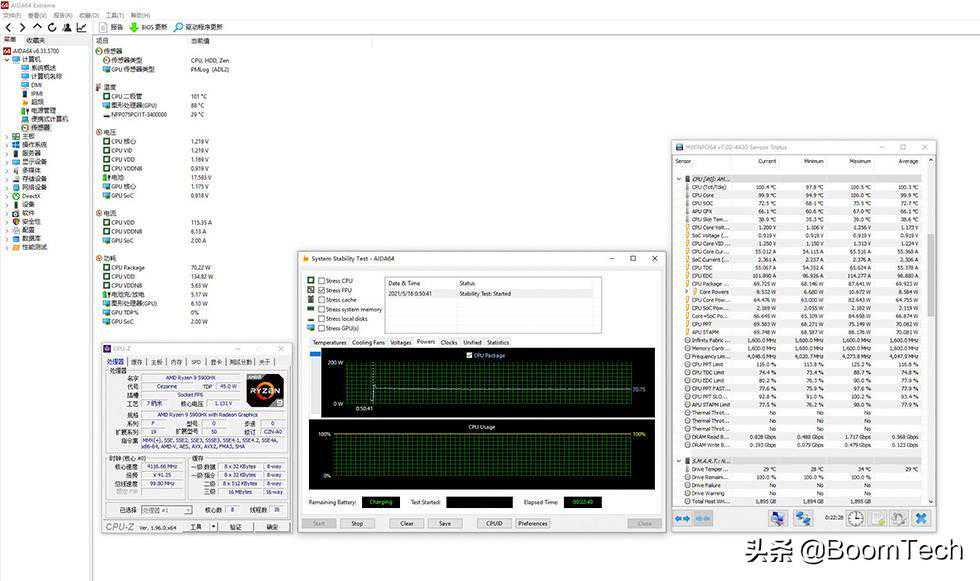Switch to the Statistics tab
980x581 pixels.
point(497,342)
